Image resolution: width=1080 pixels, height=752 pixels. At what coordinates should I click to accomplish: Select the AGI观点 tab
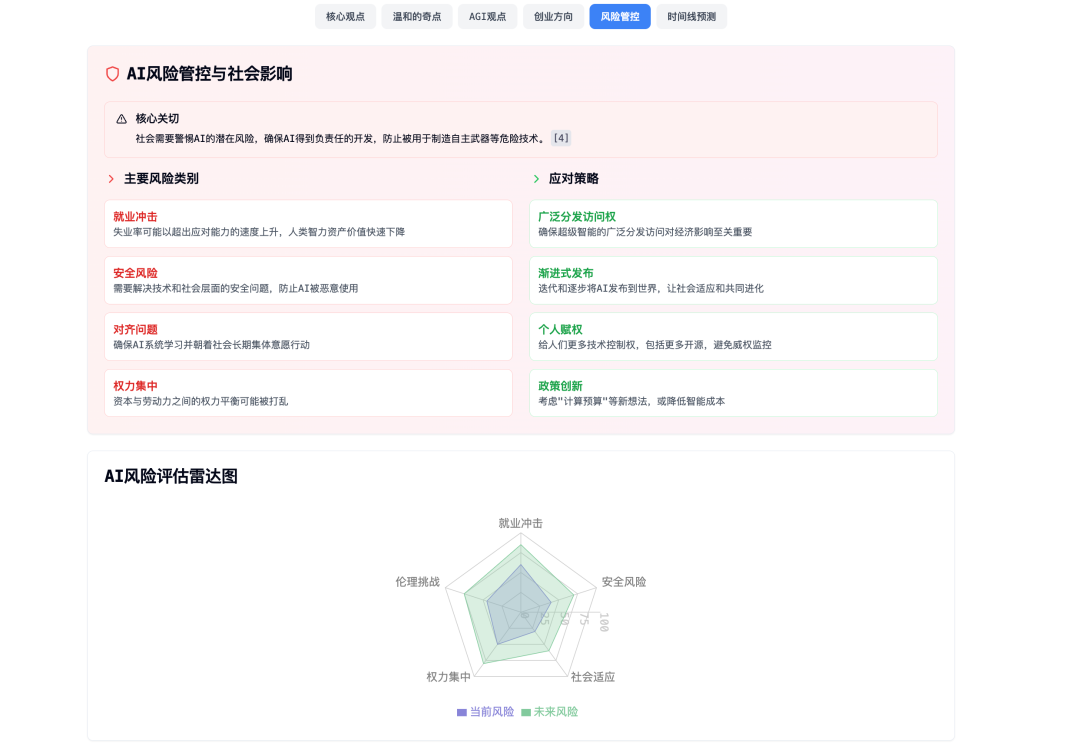coord(487,16)
